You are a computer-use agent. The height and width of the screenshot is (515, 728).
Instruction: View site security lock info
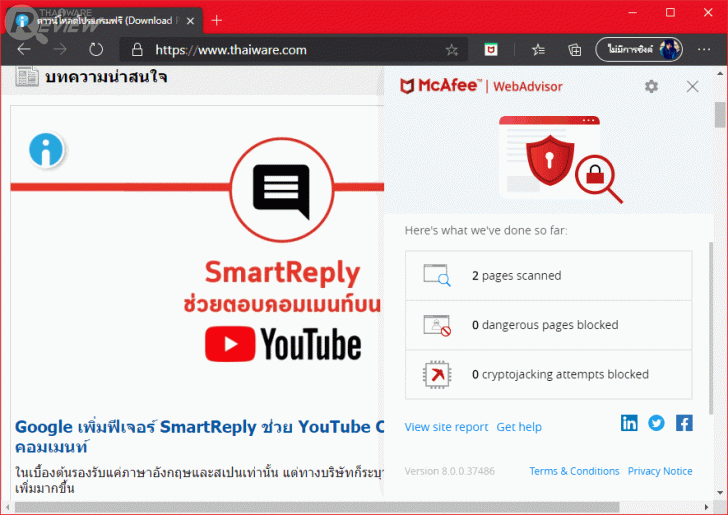coord(137,50)
